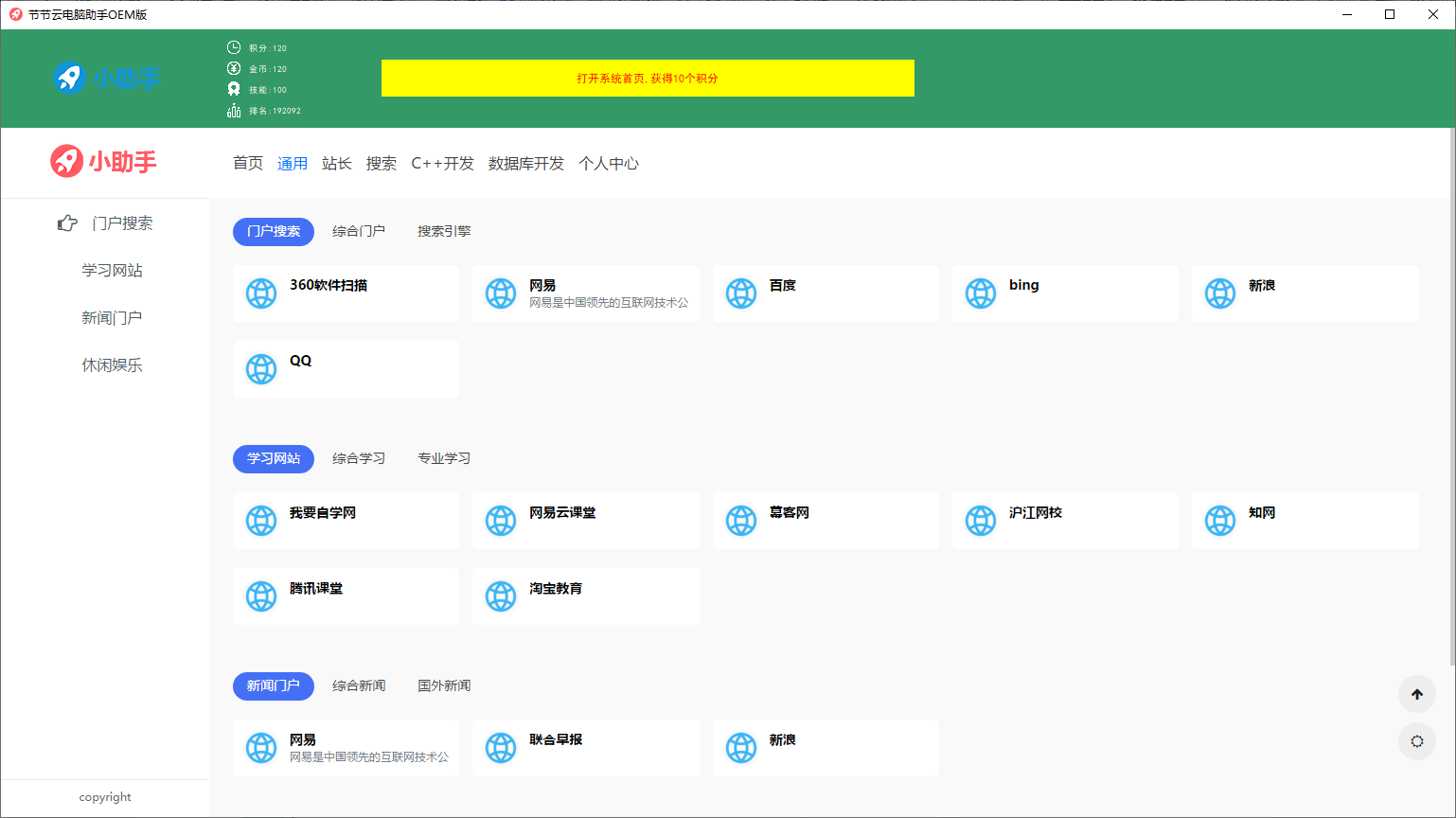Click the copyright text in sidebar footer

click(105, 797)
